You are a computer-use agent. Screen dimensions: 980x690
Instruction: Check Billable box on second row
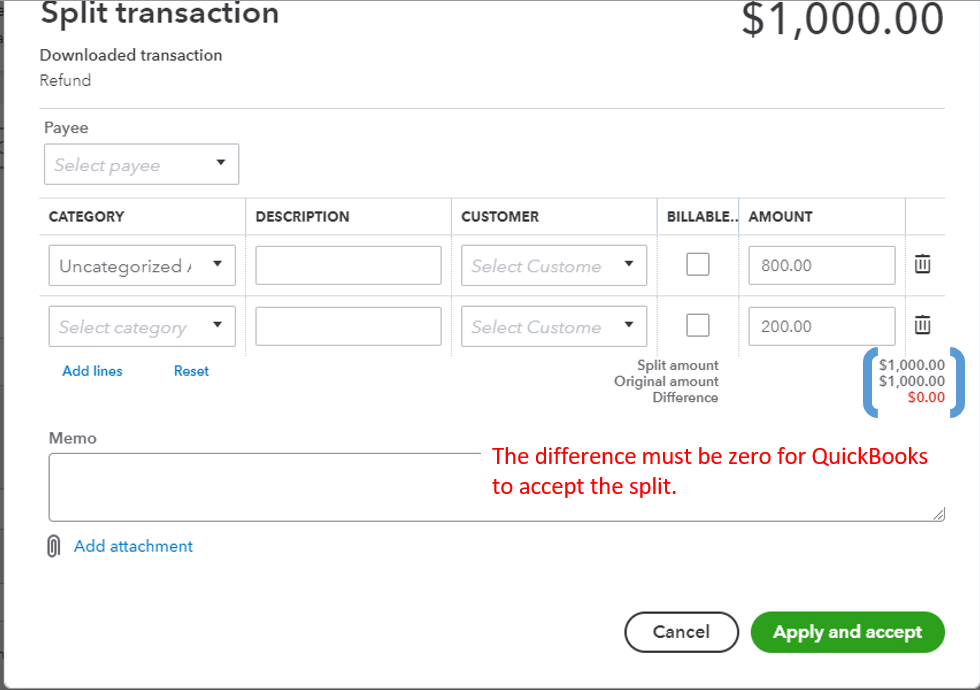(x=698, y=326)
